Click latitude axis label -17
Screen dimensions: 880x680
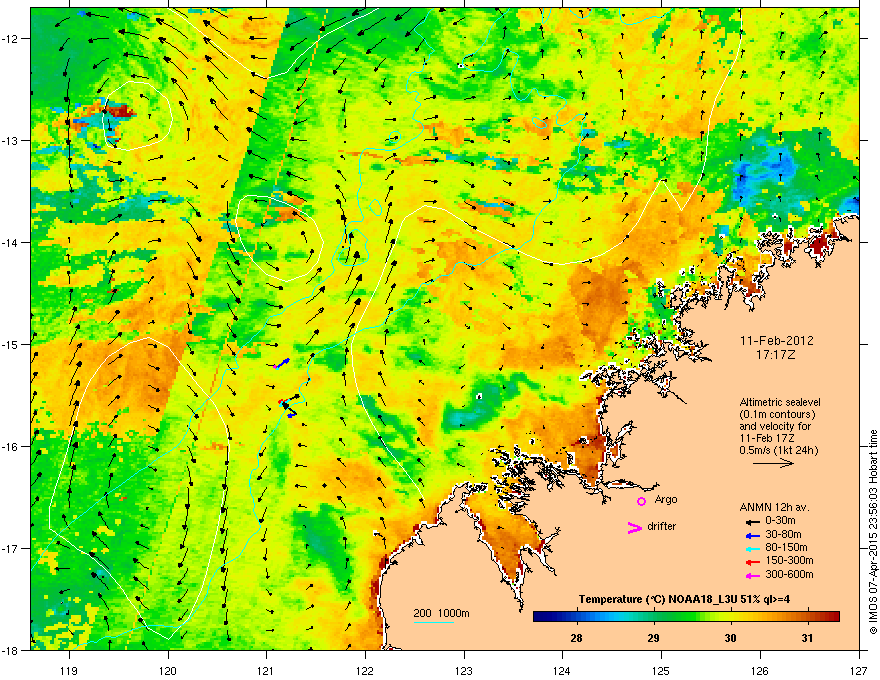point(11,548)
